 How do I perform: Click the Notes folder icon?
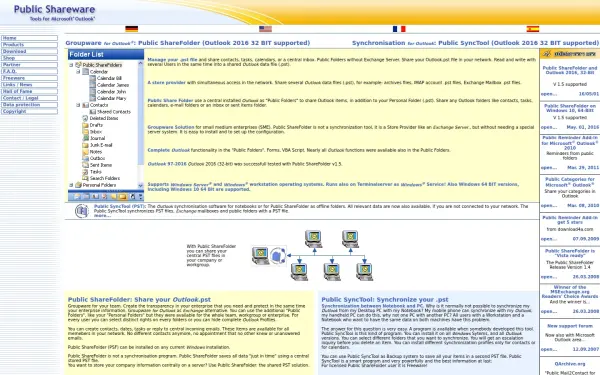pyautogui.click(x=85, y=152)
